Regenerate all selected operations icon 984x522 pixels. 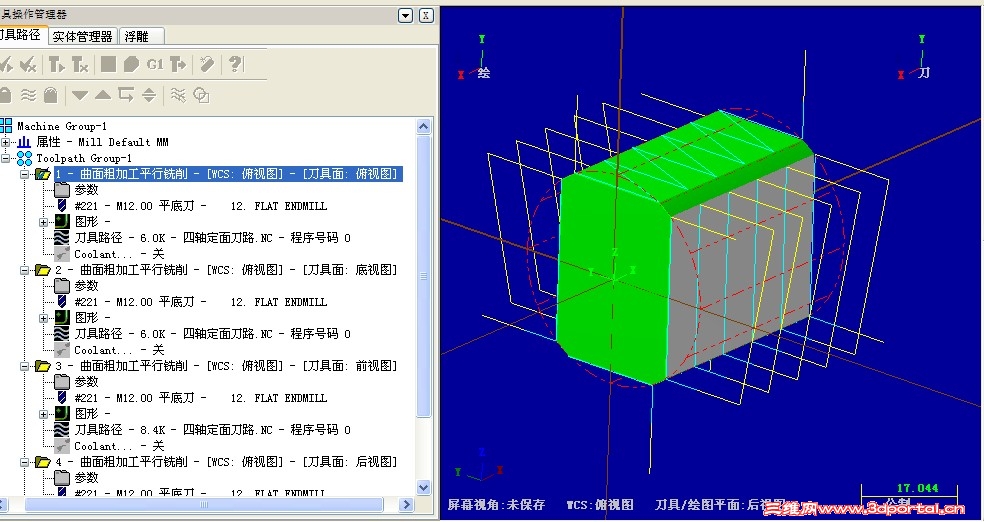click(57, 64)
